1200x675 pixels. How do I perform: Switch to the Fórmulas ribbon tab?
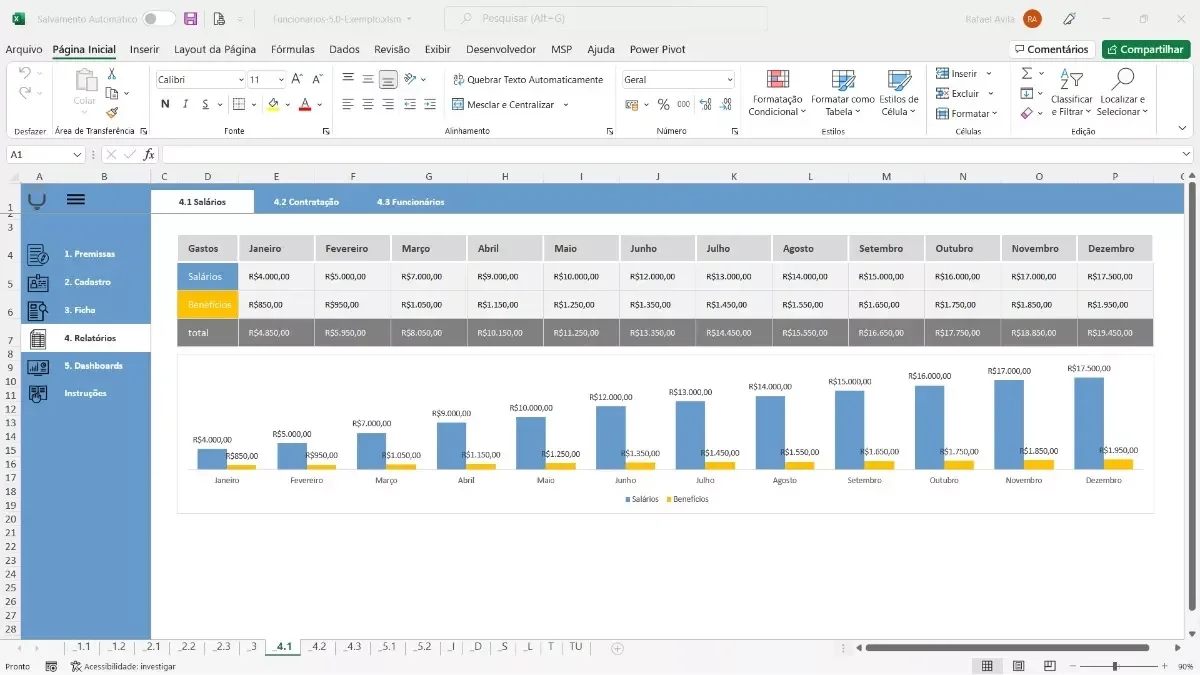tap(293, 49)
